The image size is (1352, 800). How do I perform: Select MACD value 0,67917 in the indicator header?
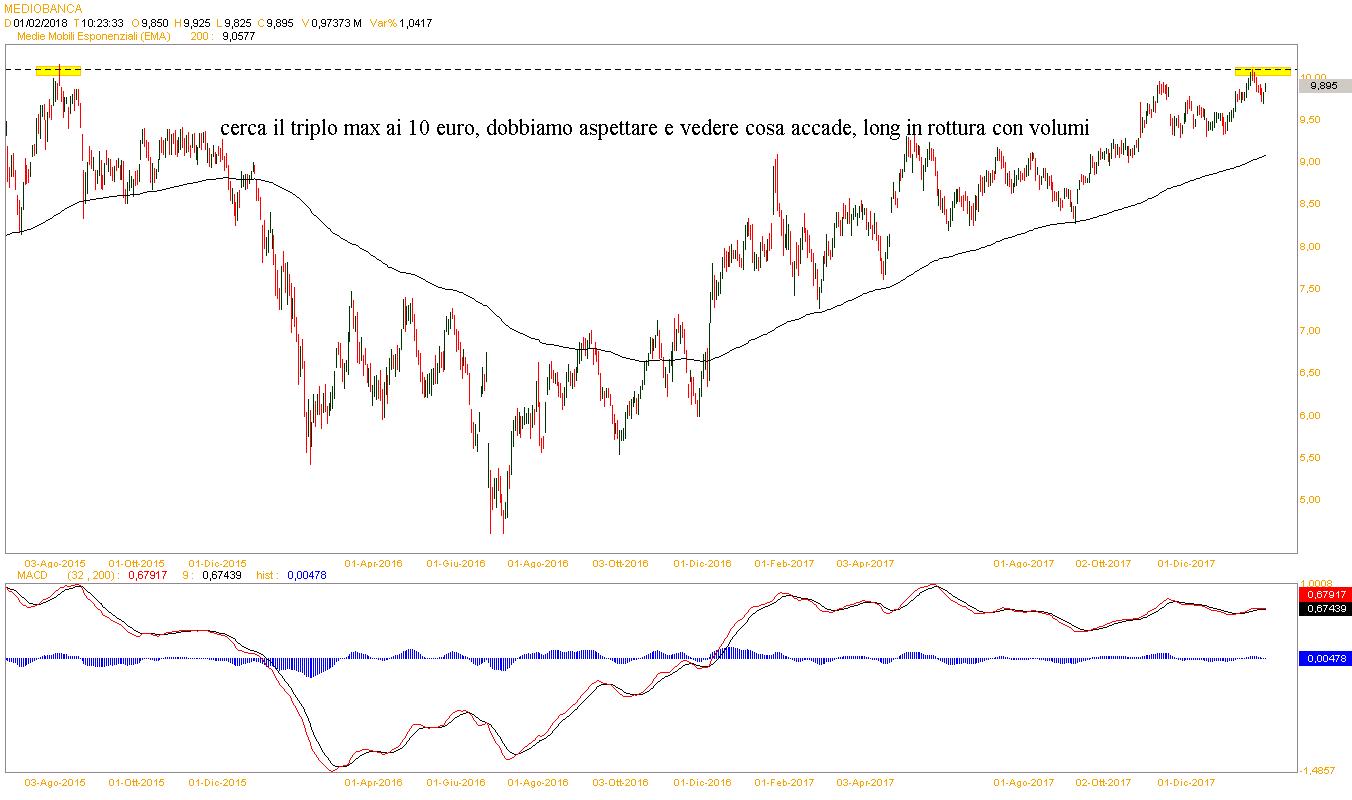(x=149, y=576)
